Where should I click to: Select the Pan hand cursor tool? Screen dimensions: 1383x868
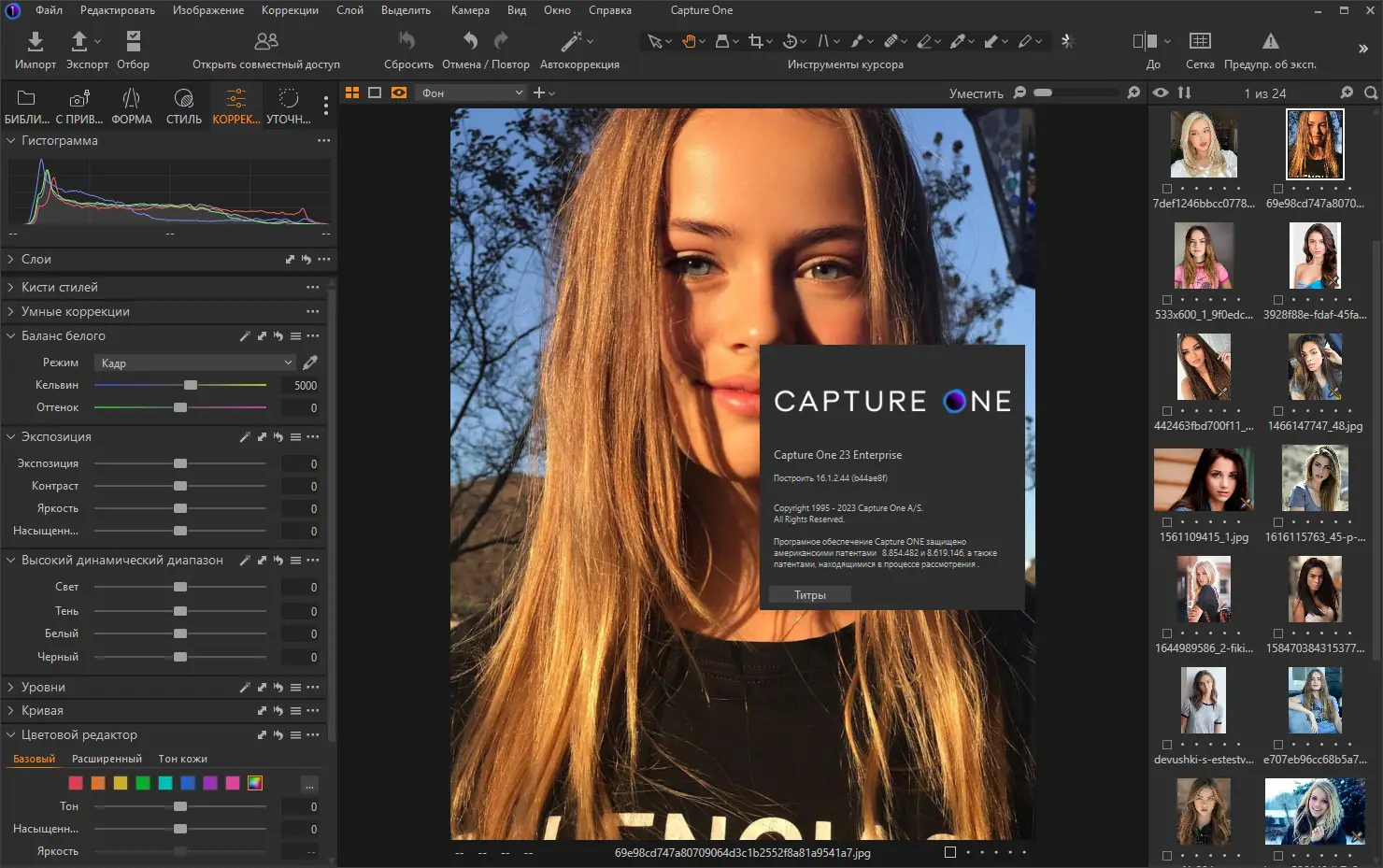[x=690, y=41]
